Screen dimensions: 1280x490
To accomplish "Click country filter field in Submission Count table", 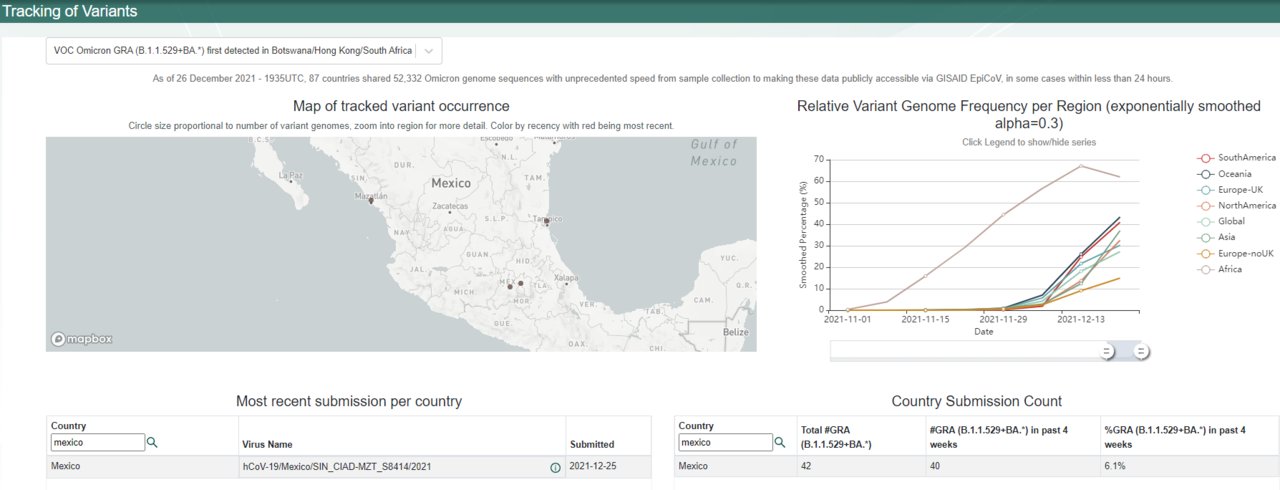I will pos(726,442).
